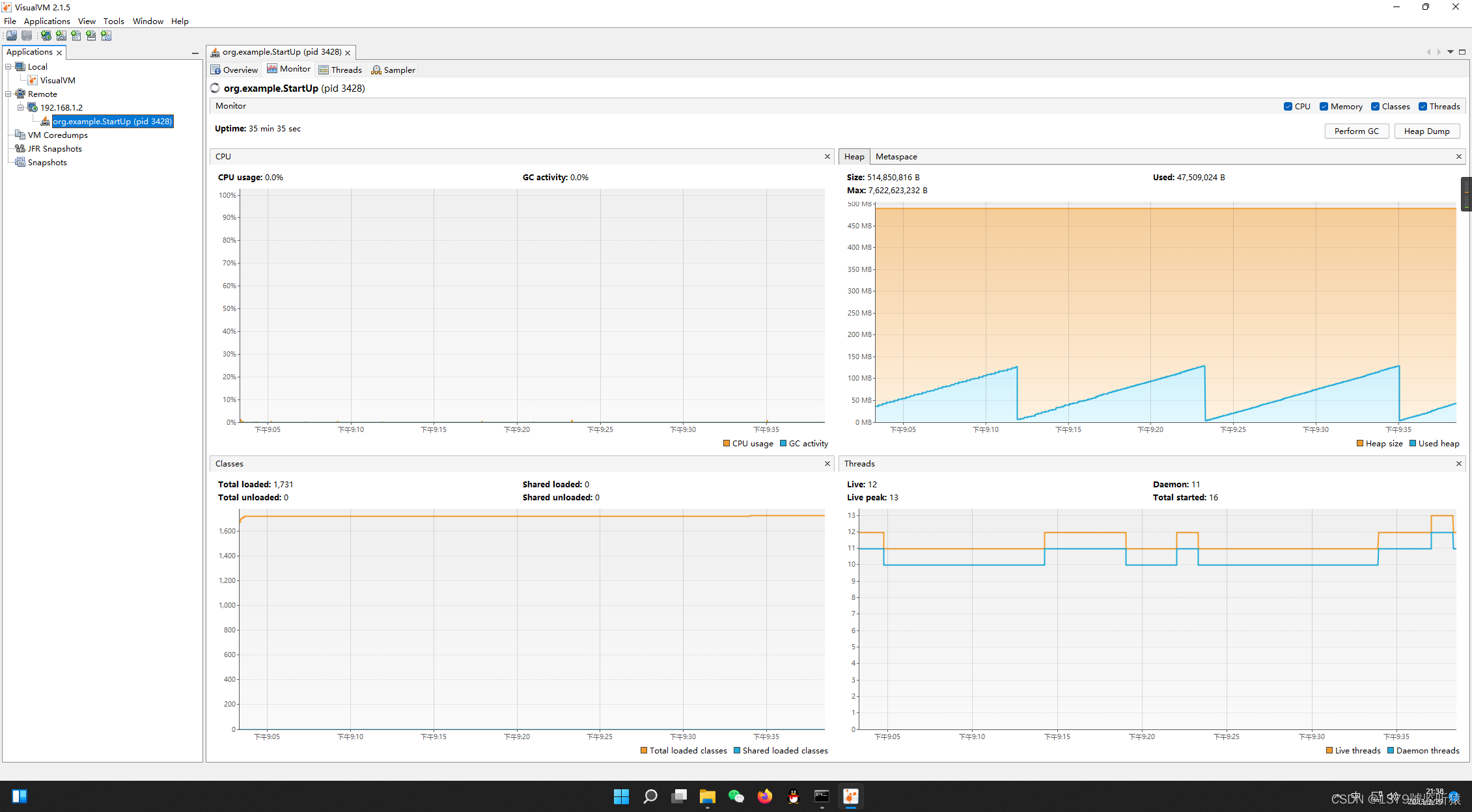
Task: Open the Tools menu
Action: (x=114, y=21)
